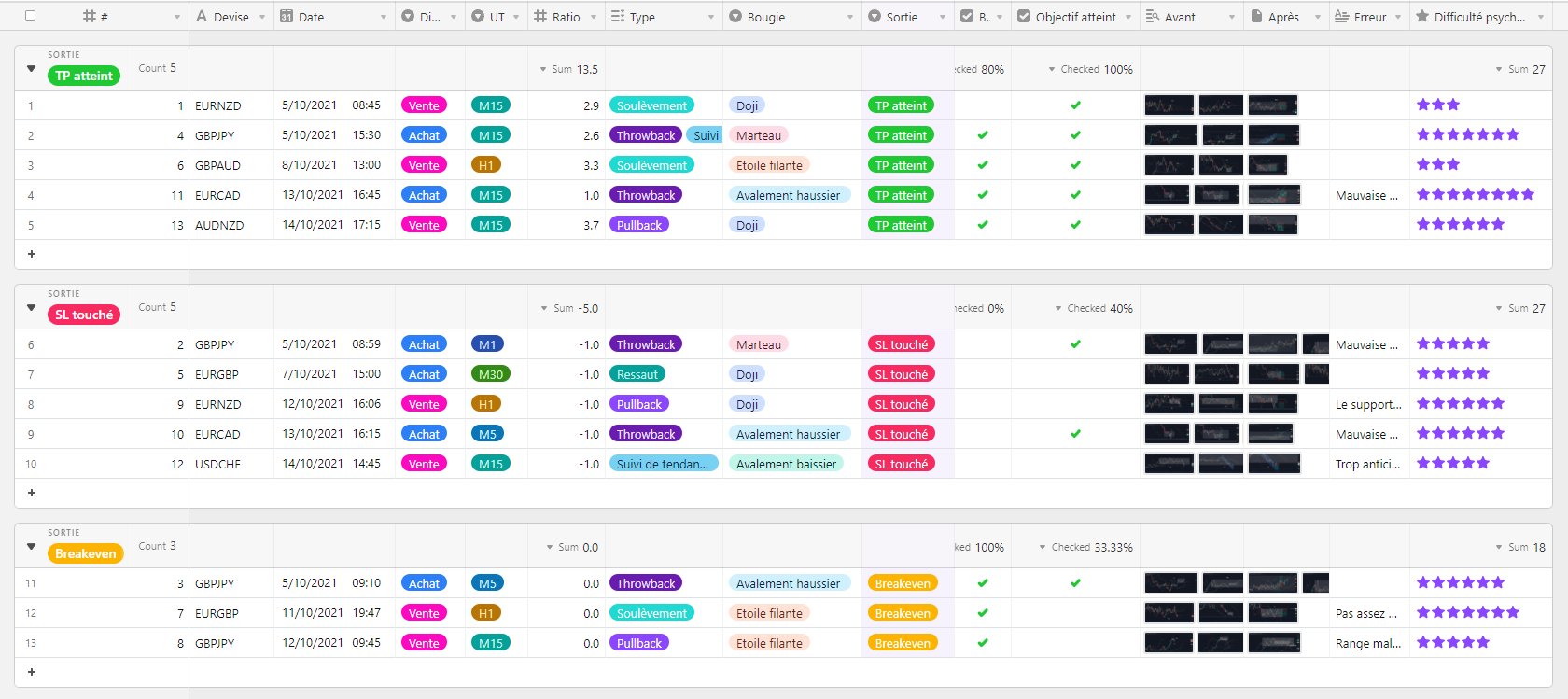Screen dimensions: 1568x699
Task: Add a record to the TP atteint group
Action: point(32,254)
